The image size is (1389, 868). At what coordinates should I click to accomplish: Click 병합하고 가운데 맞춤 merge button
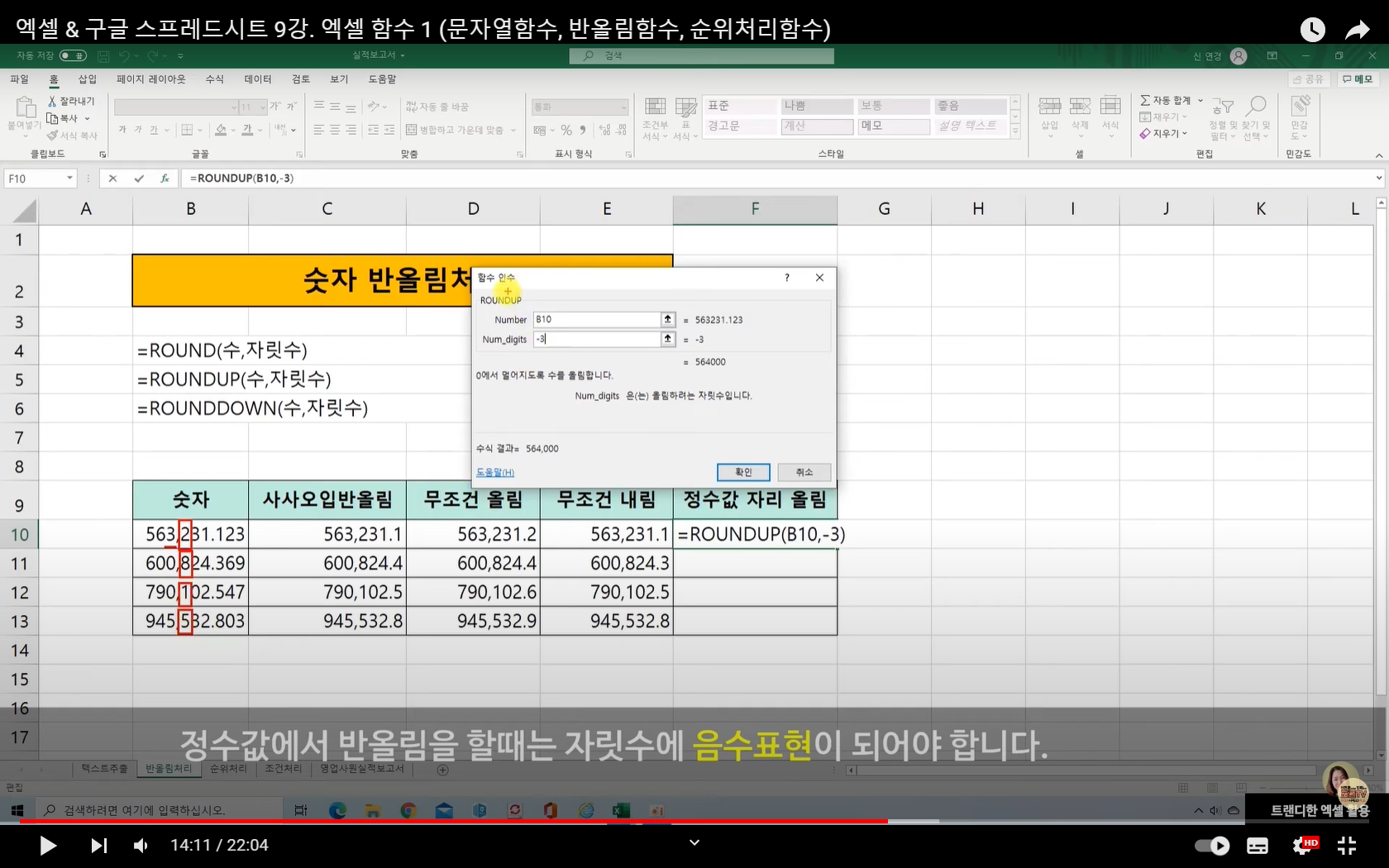point(455,130)
